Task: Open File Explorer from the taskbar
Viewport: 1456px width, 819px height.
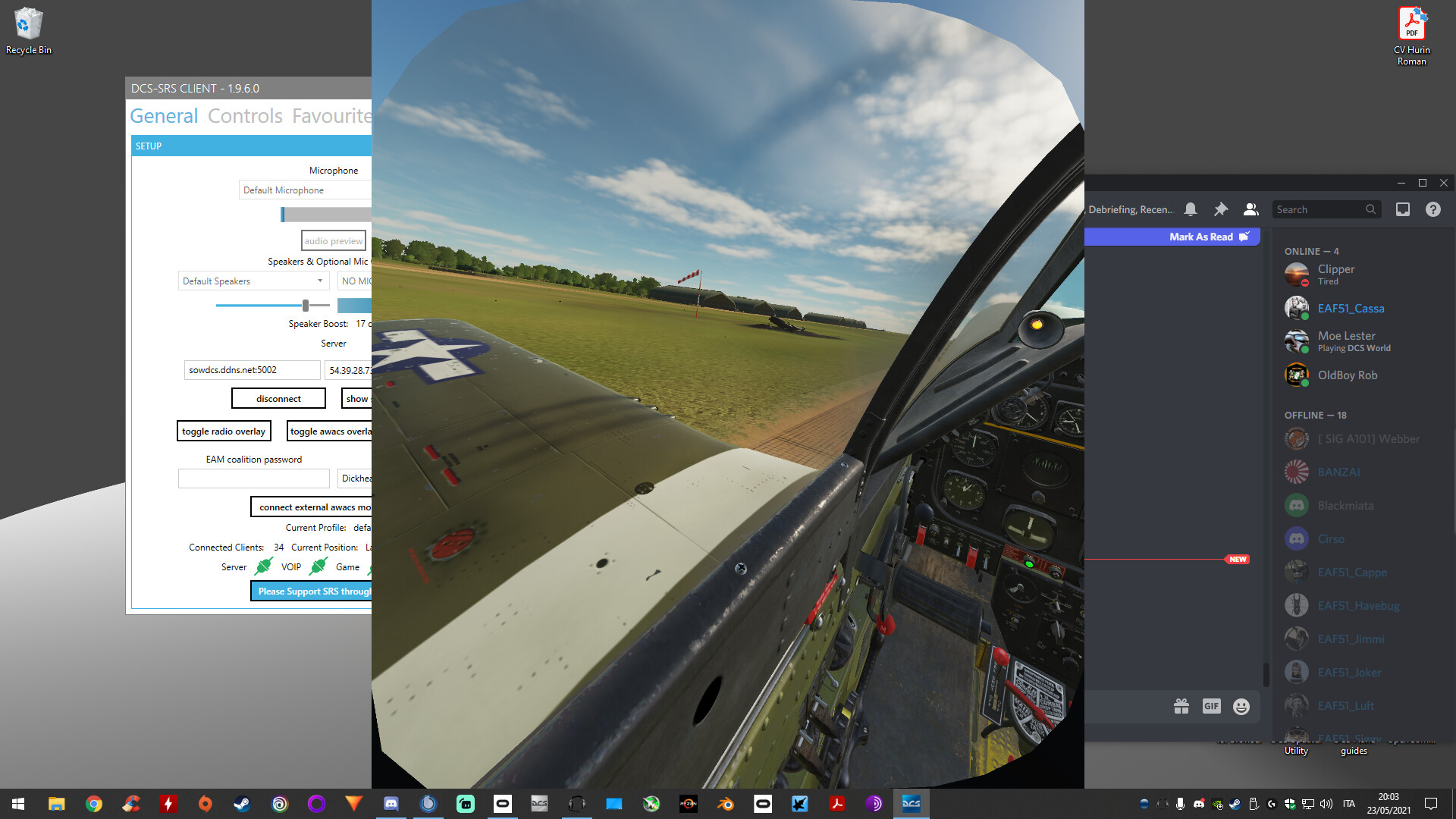Action: (56, 804)
